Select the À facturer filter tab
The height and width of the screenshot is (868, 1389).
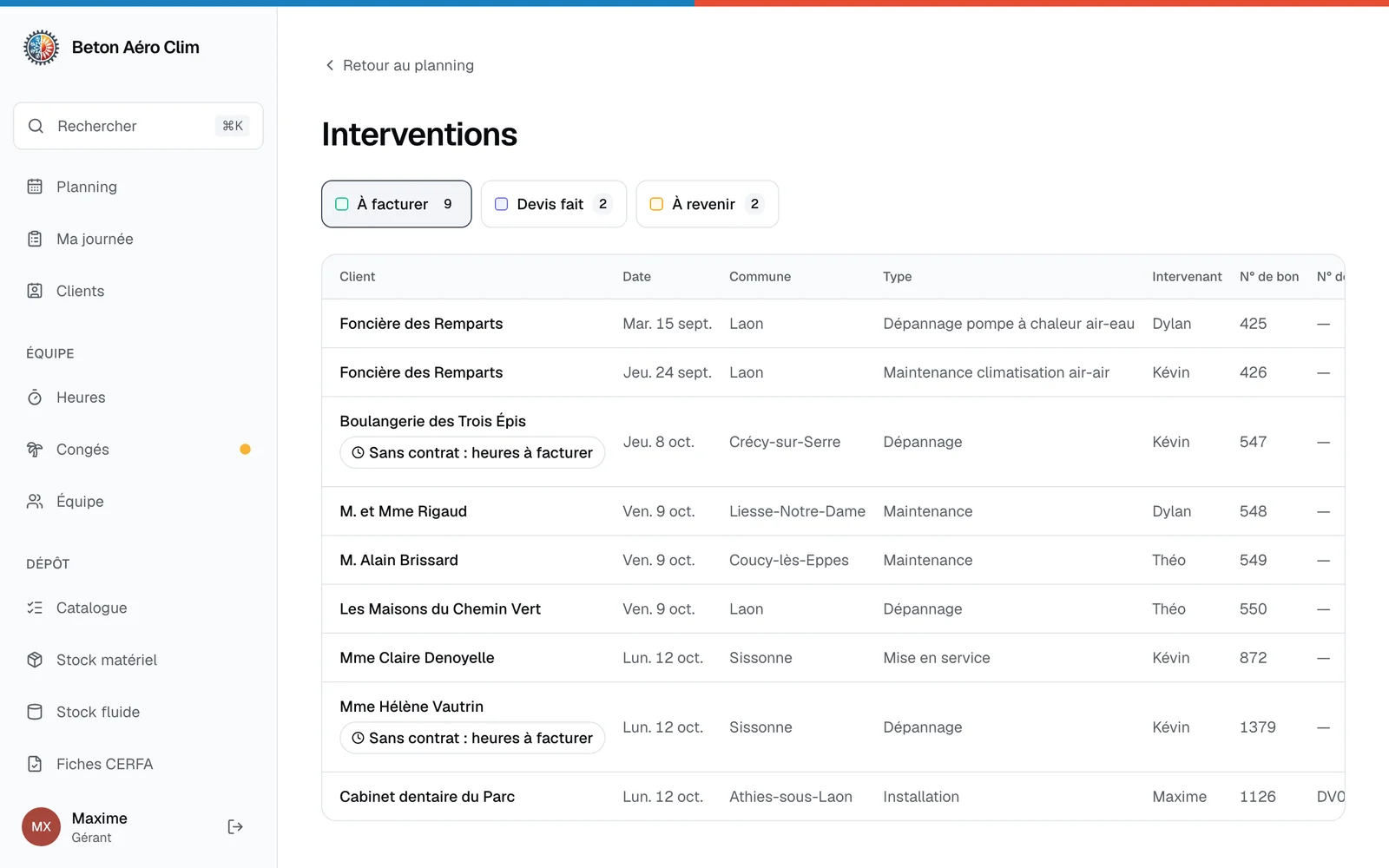pyautogui.click(x=397, y=204)
